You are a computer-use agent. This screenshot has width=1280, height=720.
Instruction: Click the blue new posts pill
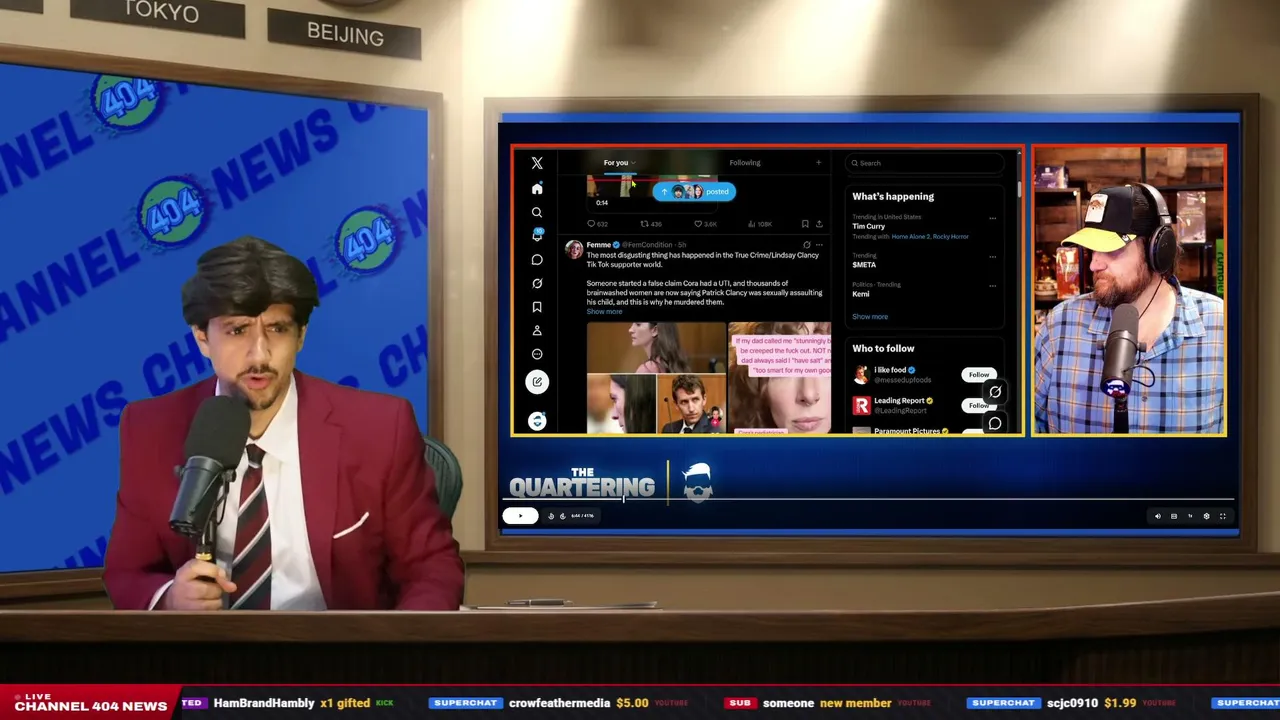click(x=694, y=192)
